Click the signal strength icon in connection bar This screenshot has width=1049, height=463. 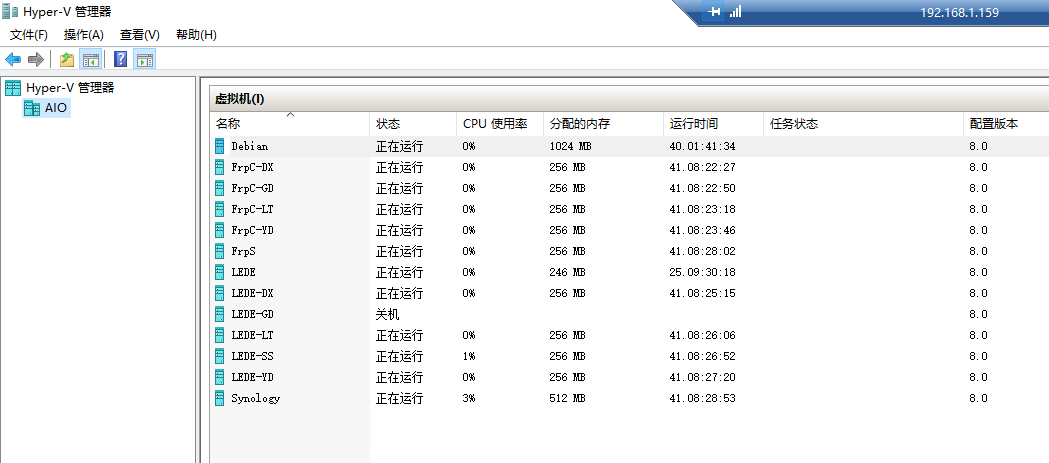coord(735,11)
